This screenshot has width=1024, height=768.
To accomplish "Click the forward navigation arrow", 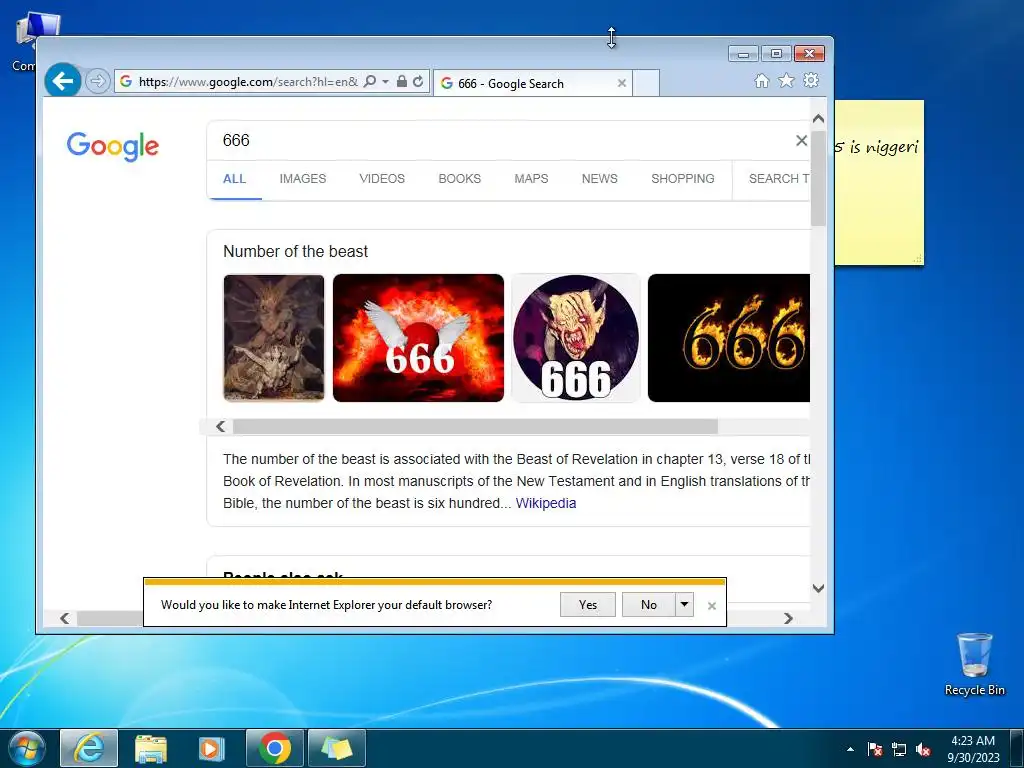I will coord(97,81).
